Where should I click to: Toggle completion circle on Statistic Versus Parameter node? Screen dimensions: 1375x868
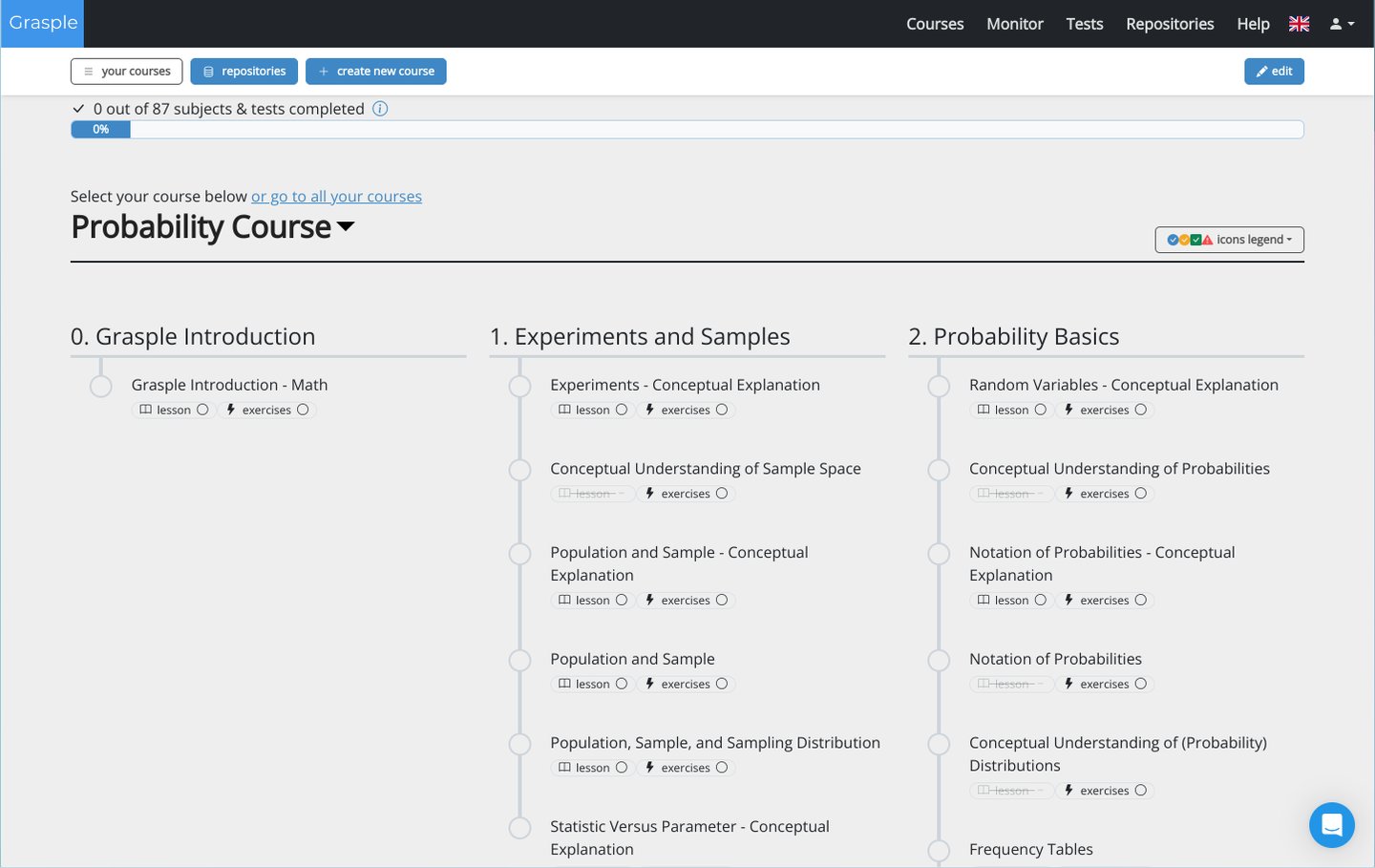click(x=519, y=828)
